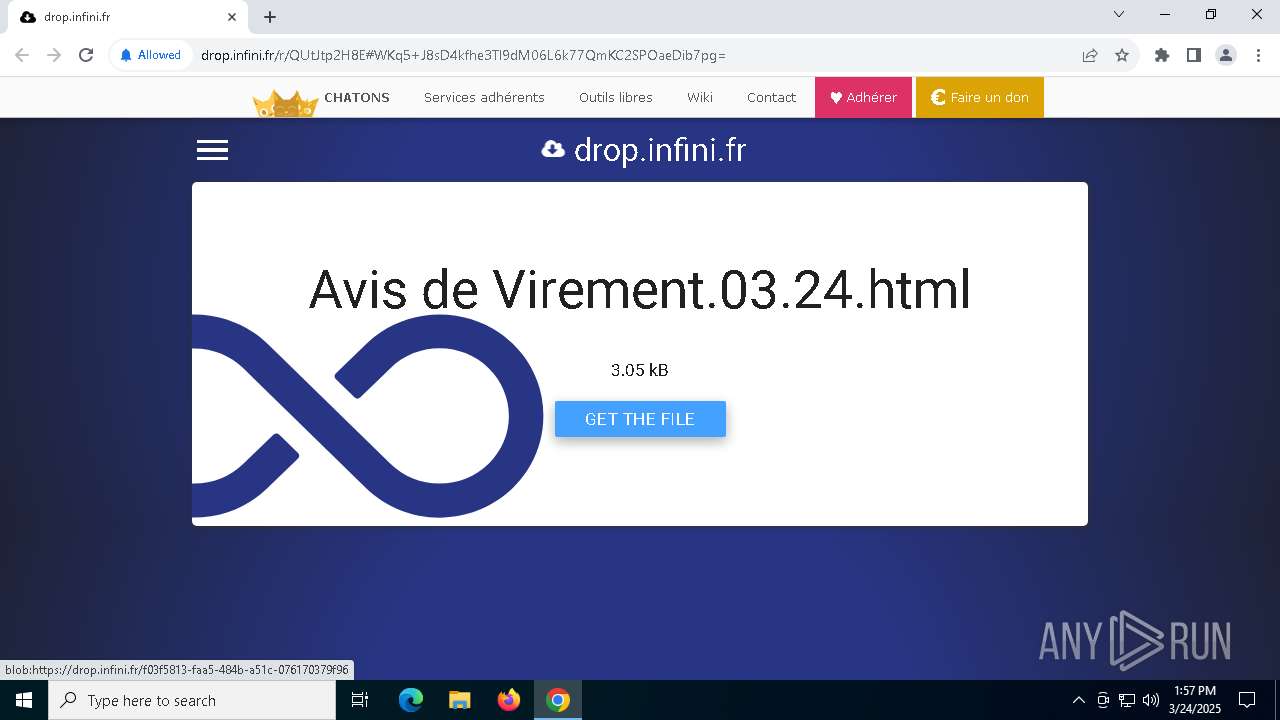Viewport: 1280px width, 720px height.
Task: Click the drop.infini.fr site title text
Action: point(660,150)
